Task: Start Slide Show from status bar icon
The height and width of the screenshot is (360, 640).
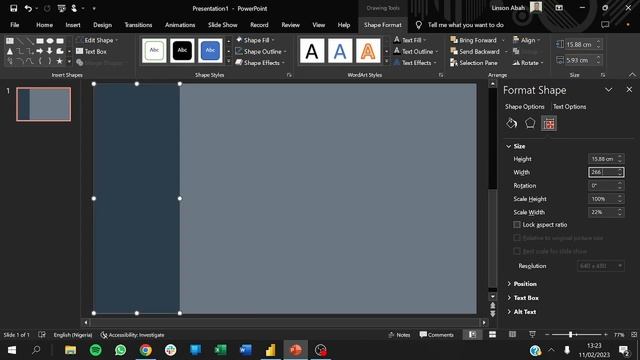Action: [532, 335]
